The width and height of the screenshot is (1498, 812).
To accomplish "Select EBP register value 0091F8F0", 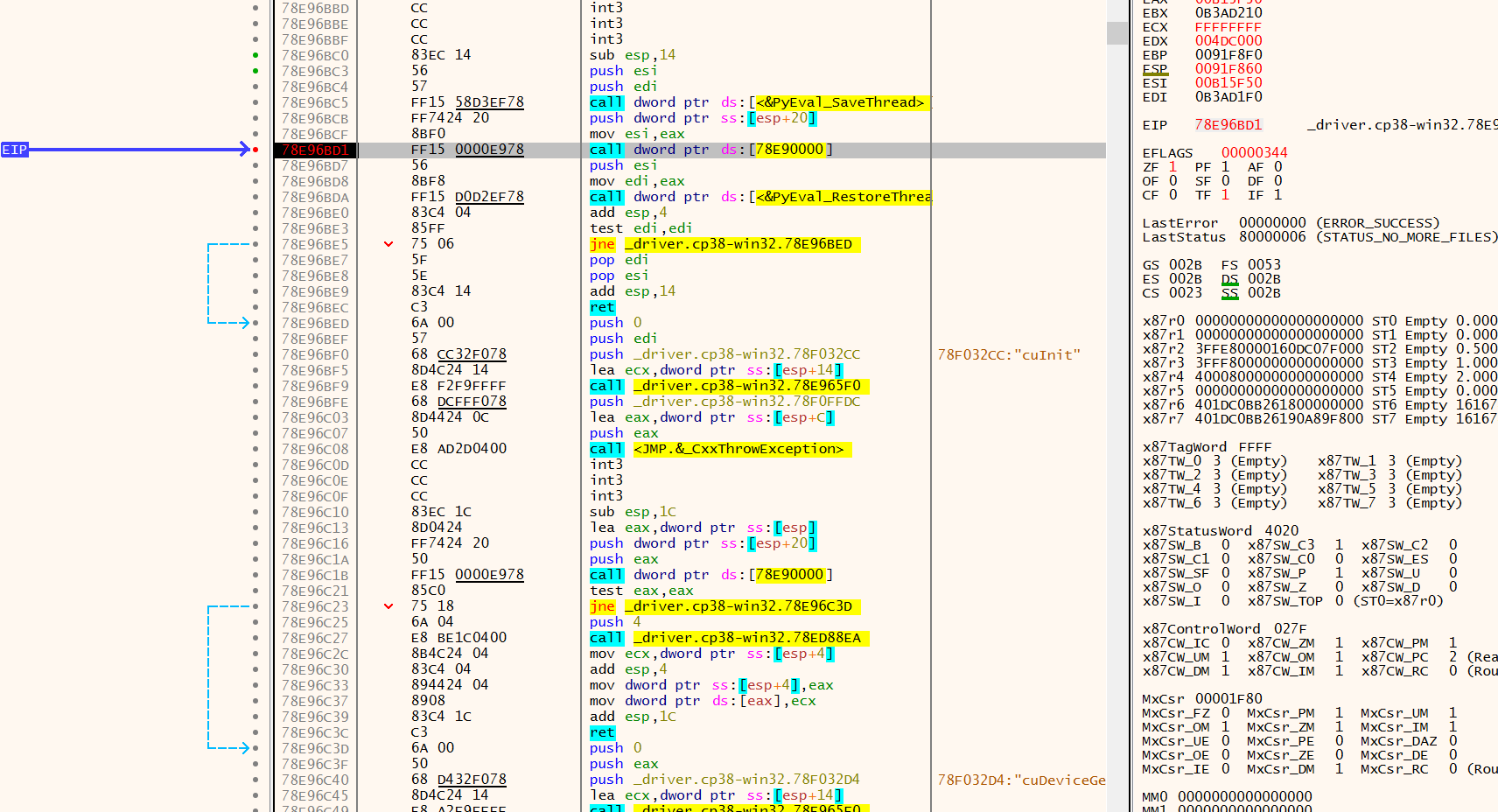I will click(1228, 55).
